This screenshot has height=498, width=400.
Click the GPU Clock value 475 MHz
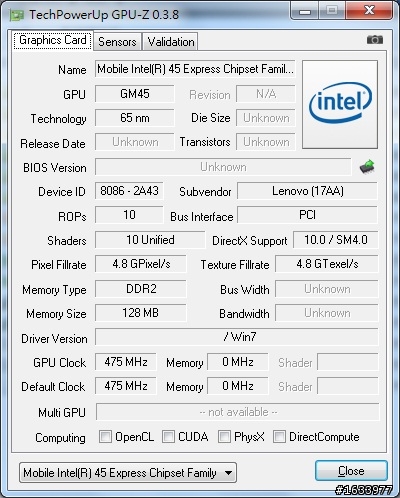click(x=126, y=362)
